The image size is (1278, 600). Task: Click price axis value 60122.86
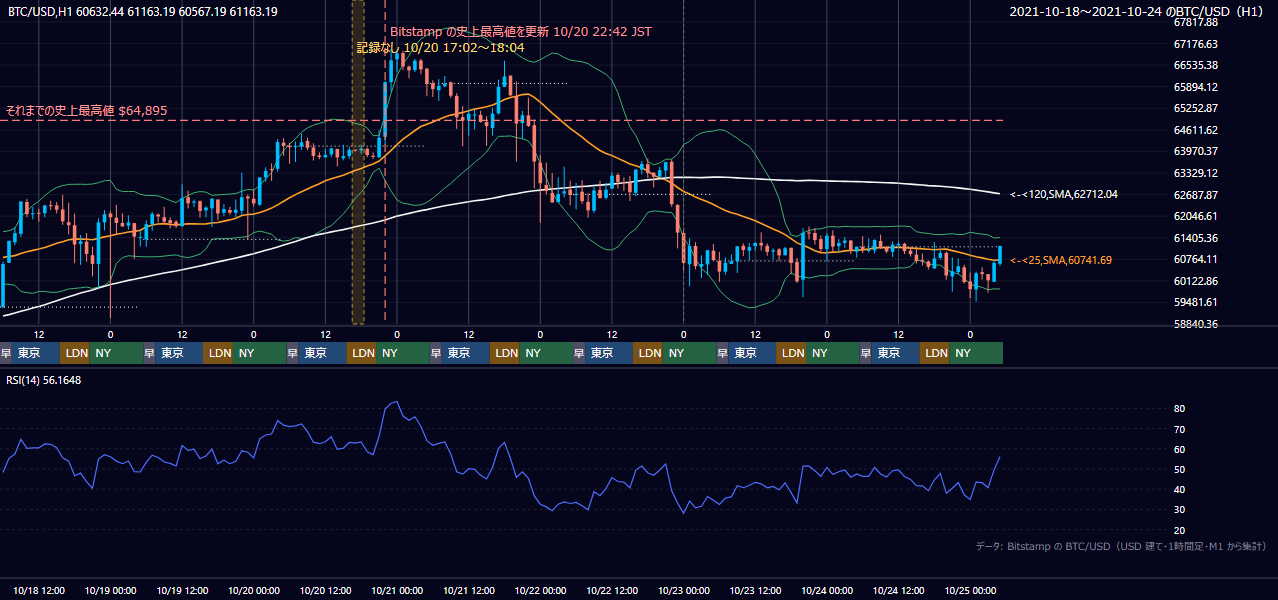[1196, 281]
